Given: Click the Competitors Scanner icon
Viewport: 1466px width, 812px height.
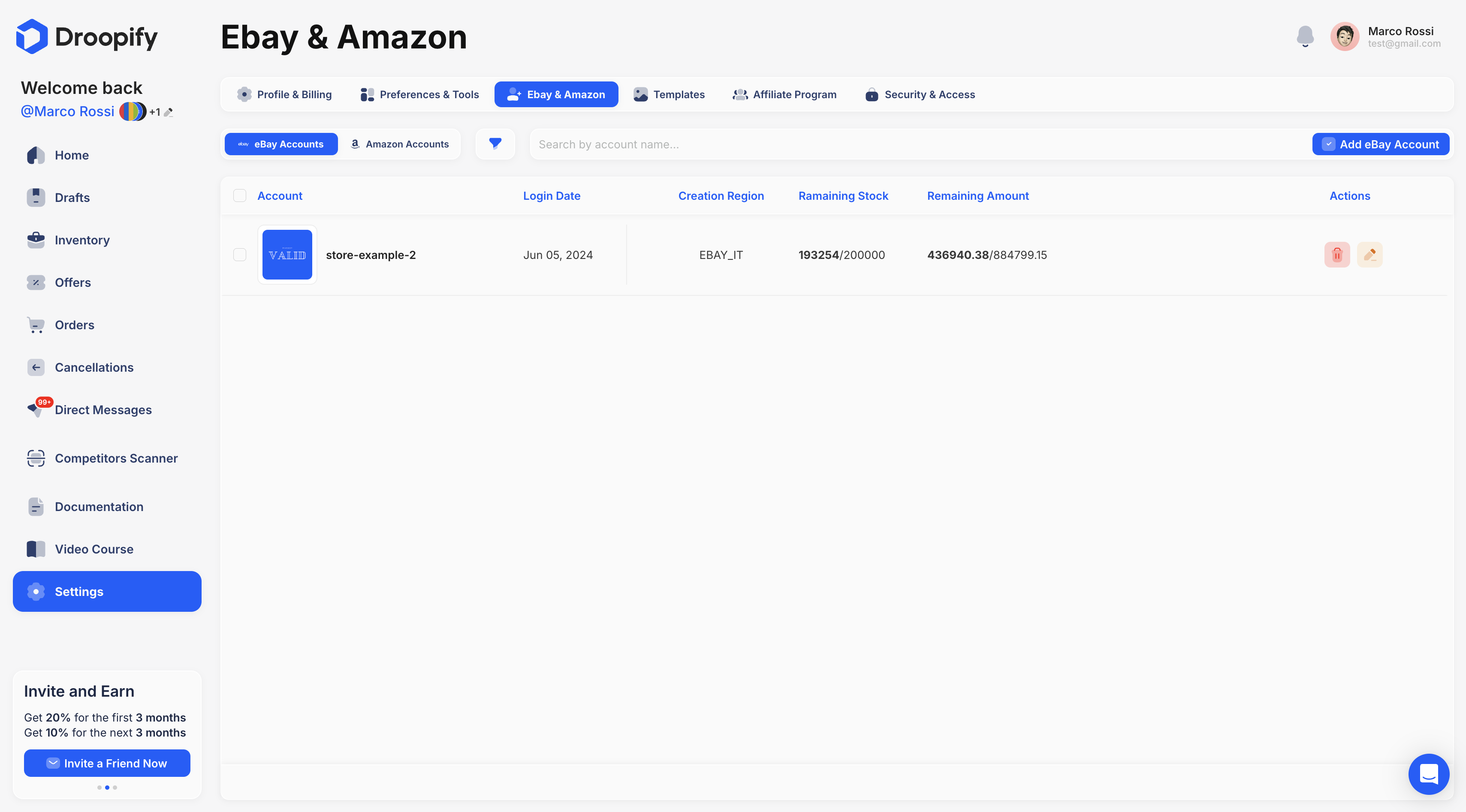Looking at the screenshot, I should coord(36,458).
